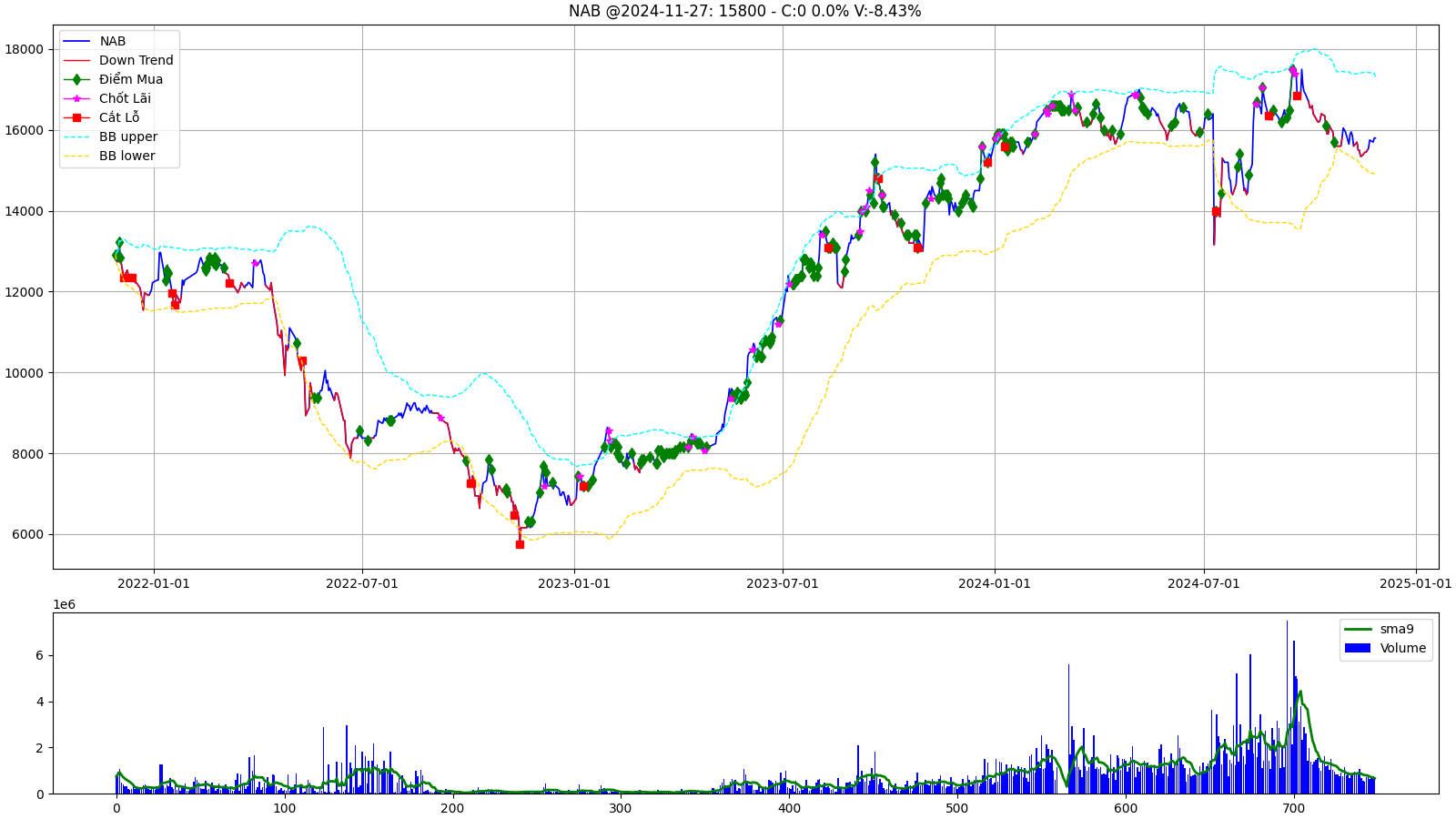Click the sma9 legend entry in volume chart
Image resolution: width=1456 pixels, height=819 pixels.
click(x=1380, y=629)
